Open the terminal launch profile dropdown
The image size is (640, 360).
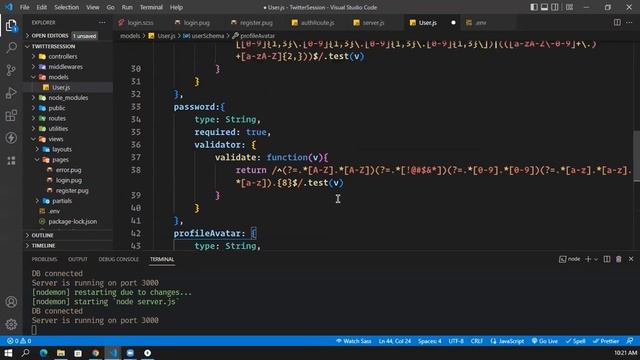tap(596, 259)
